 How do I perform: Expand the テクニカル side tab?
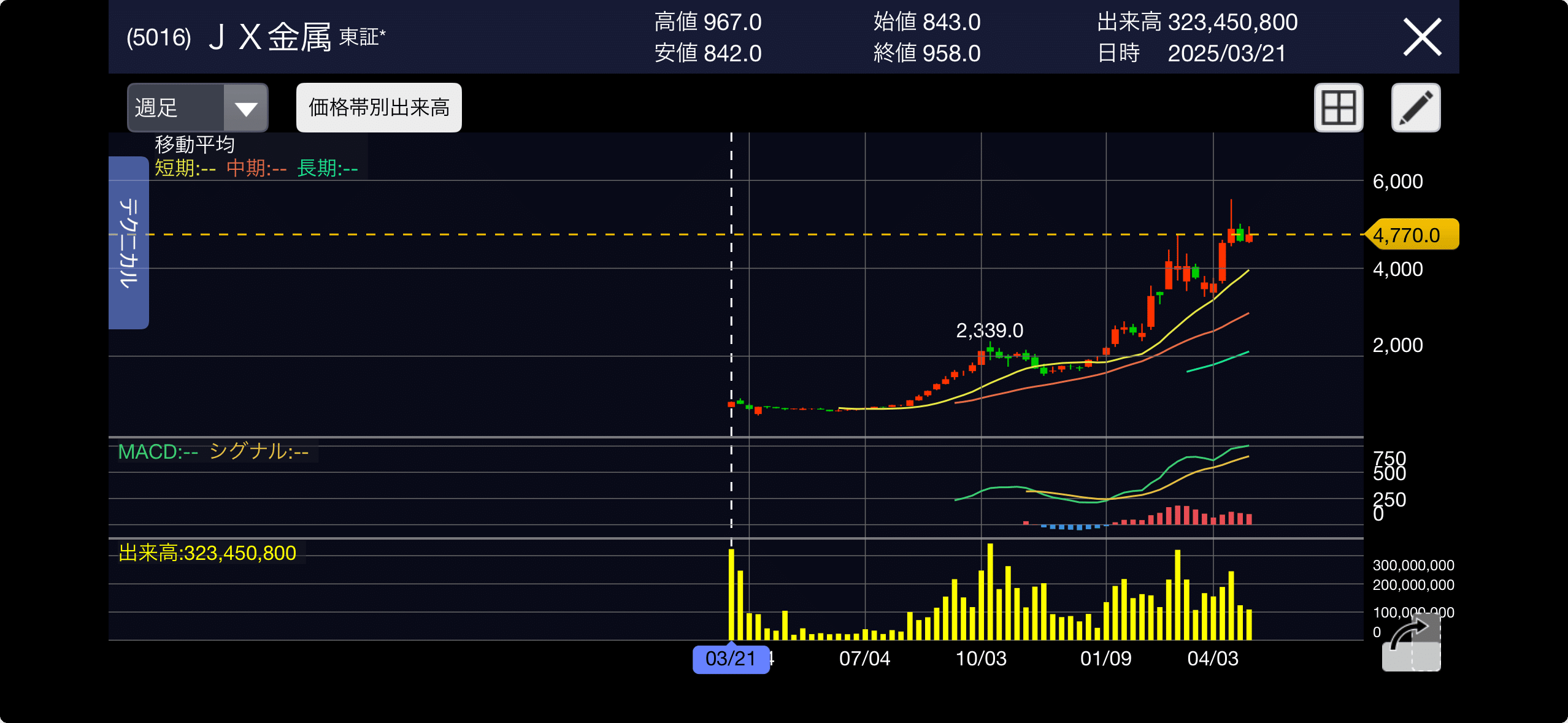pyautogui.click(x=129, y=243)
